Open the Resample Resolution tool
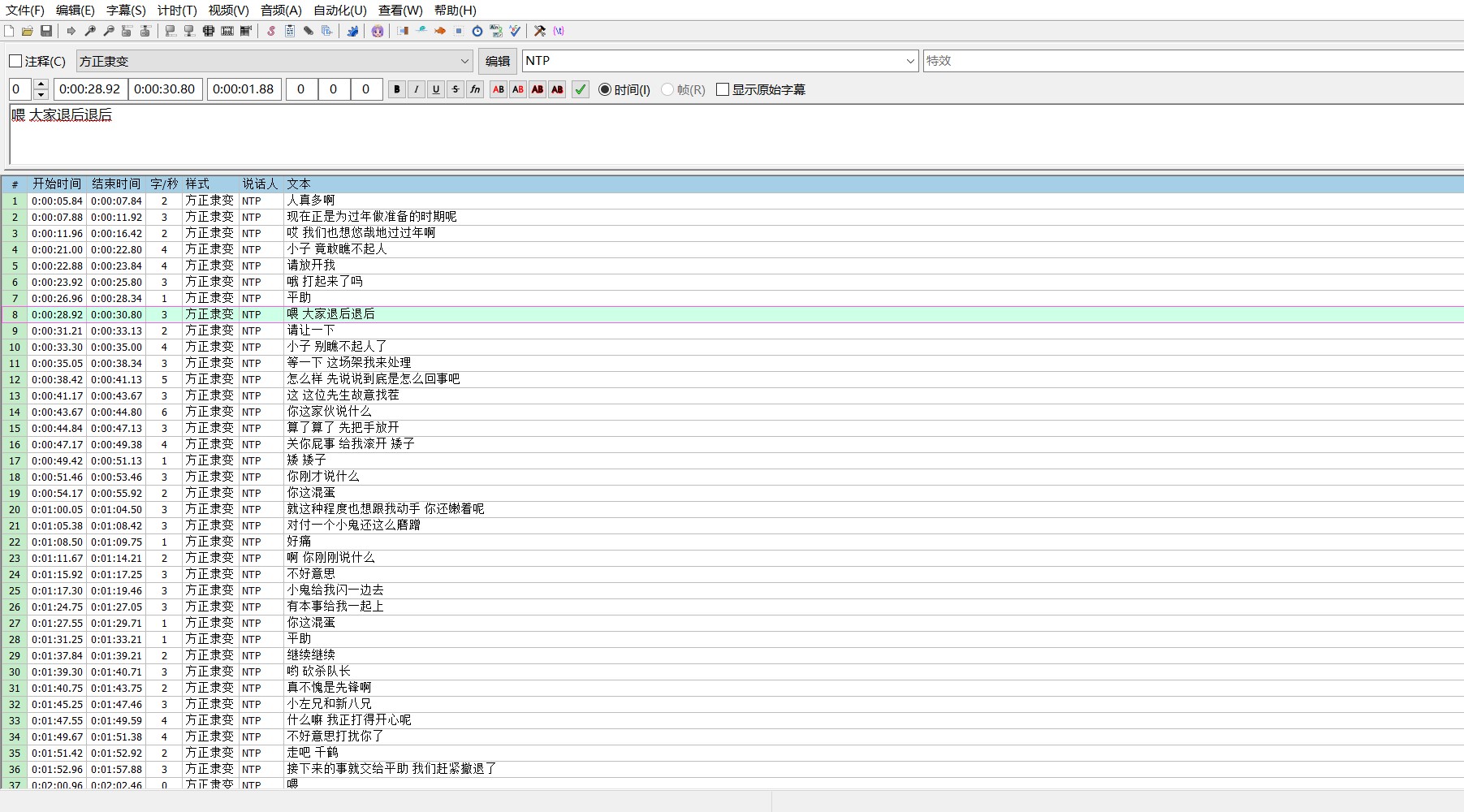 459,31
